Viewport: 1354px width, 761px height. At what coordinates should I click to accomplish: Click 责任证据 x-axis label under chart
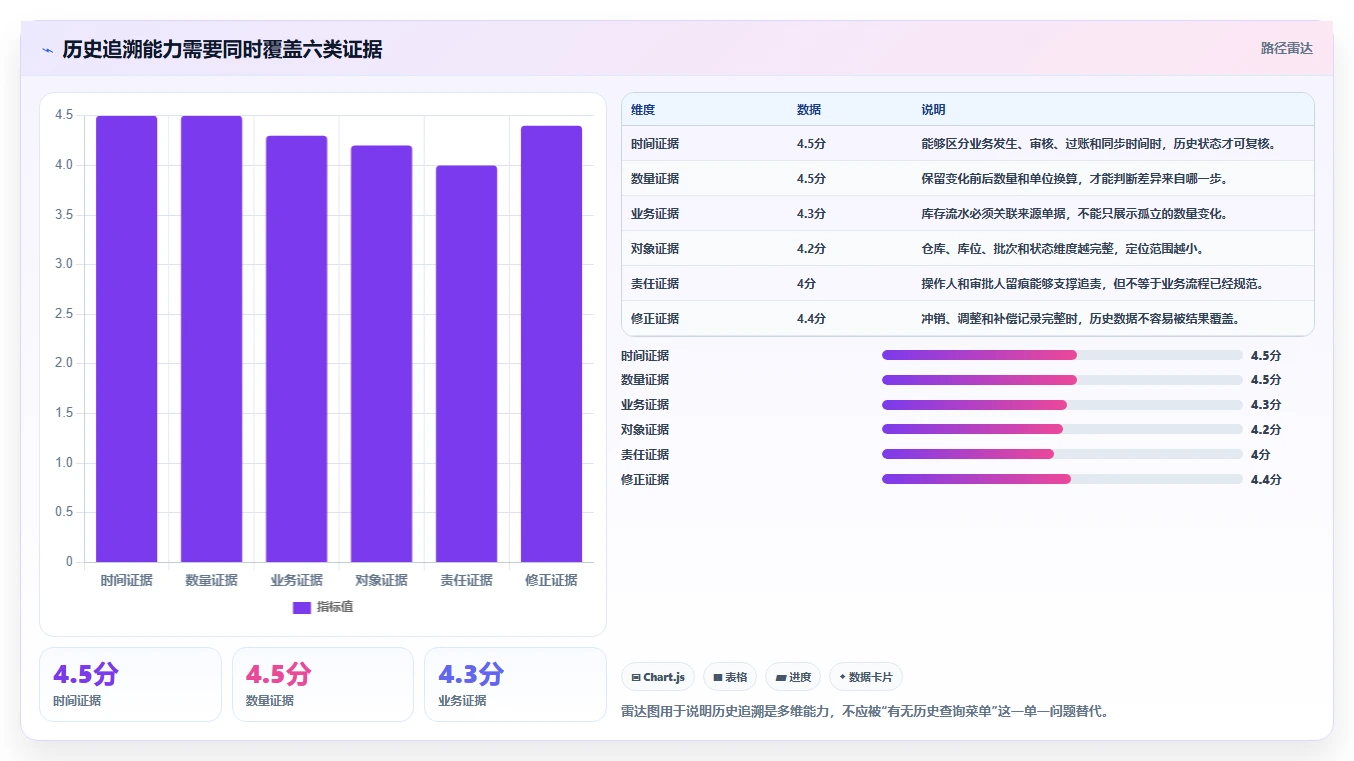[x=466, y=580]
